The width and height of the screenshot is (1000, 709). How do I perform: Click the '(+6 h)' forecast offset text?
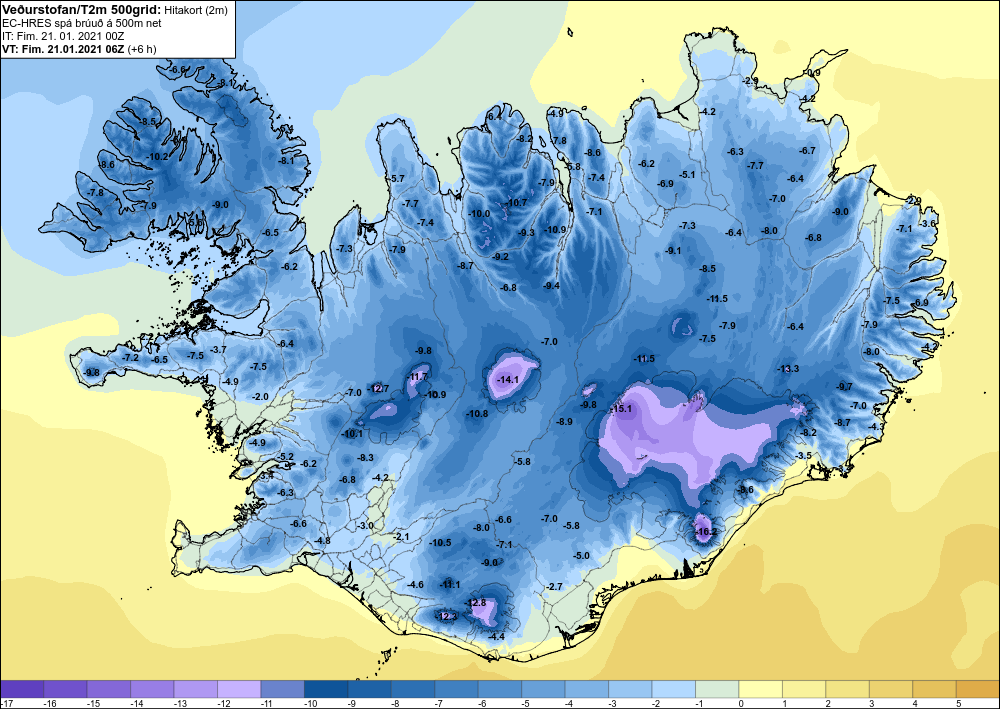(x=142, y=49)
